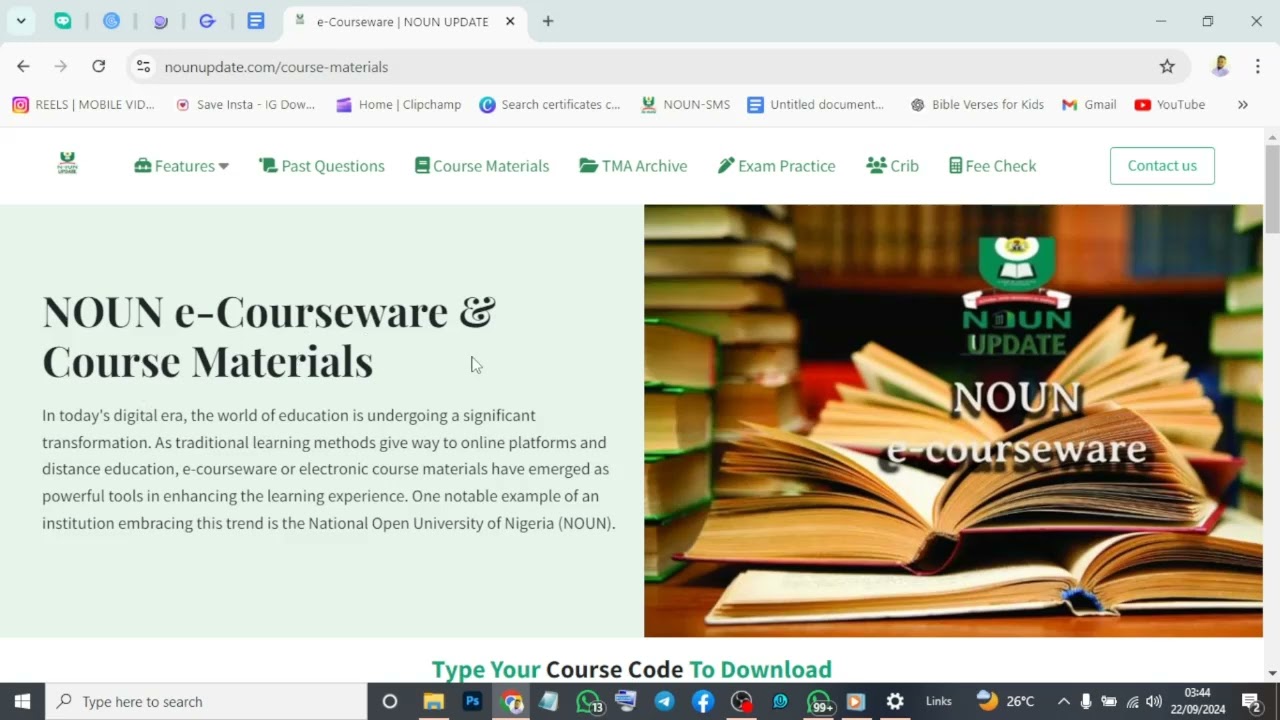Click the NOUN e-courseware banner image
Viewport: 1280px width, 720px height.
[x=953, y=421]
